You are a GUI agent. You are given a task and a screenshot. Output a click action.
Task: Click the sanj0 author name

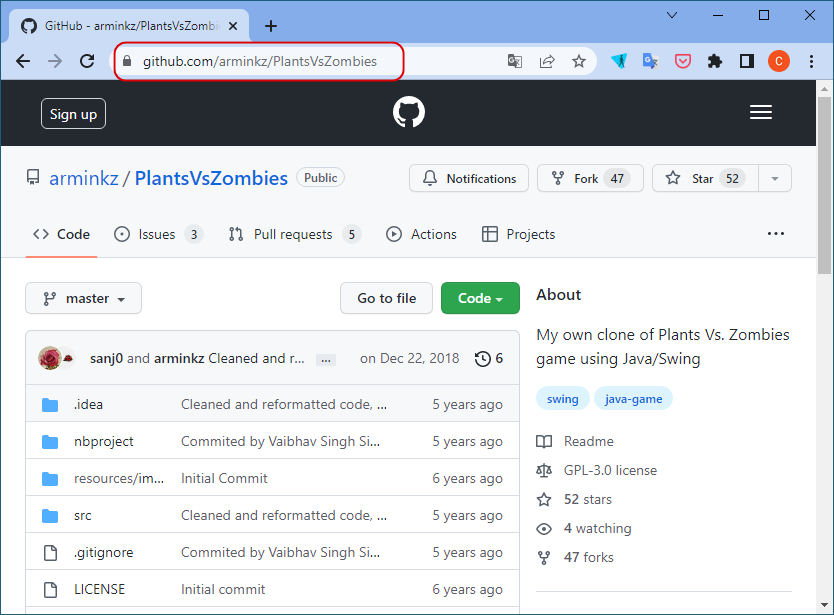[106, 359]
